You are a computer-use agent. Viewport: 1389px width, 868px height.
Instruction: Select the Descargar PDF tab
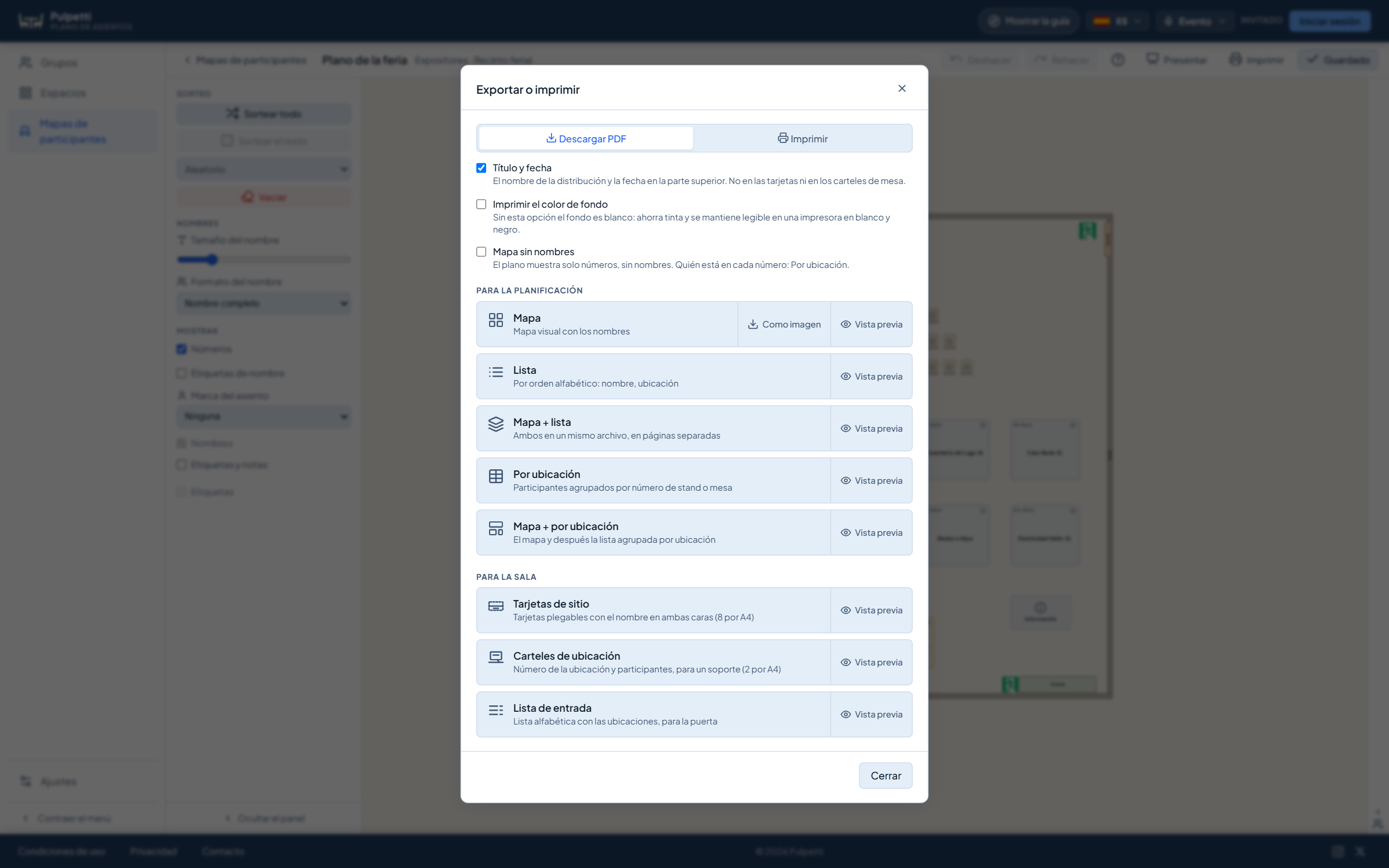586,138
